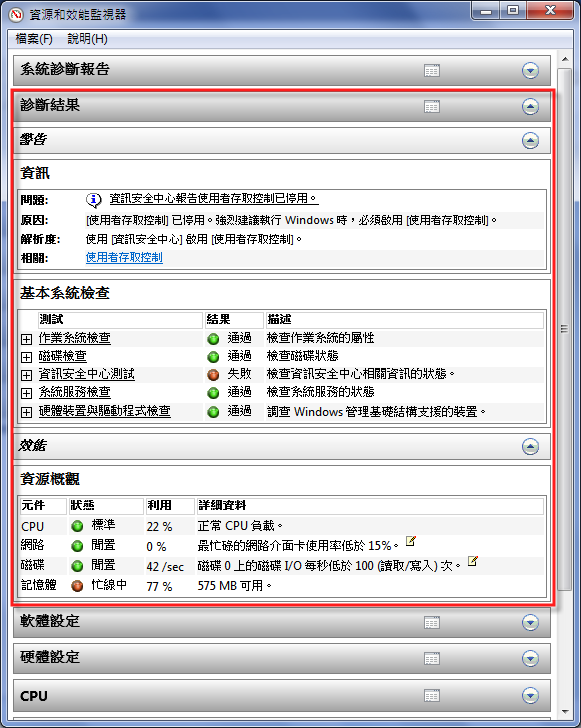Click green status icon for 作業系統檢查
This screenshot has width=581, height=728.
pos(213,339)
